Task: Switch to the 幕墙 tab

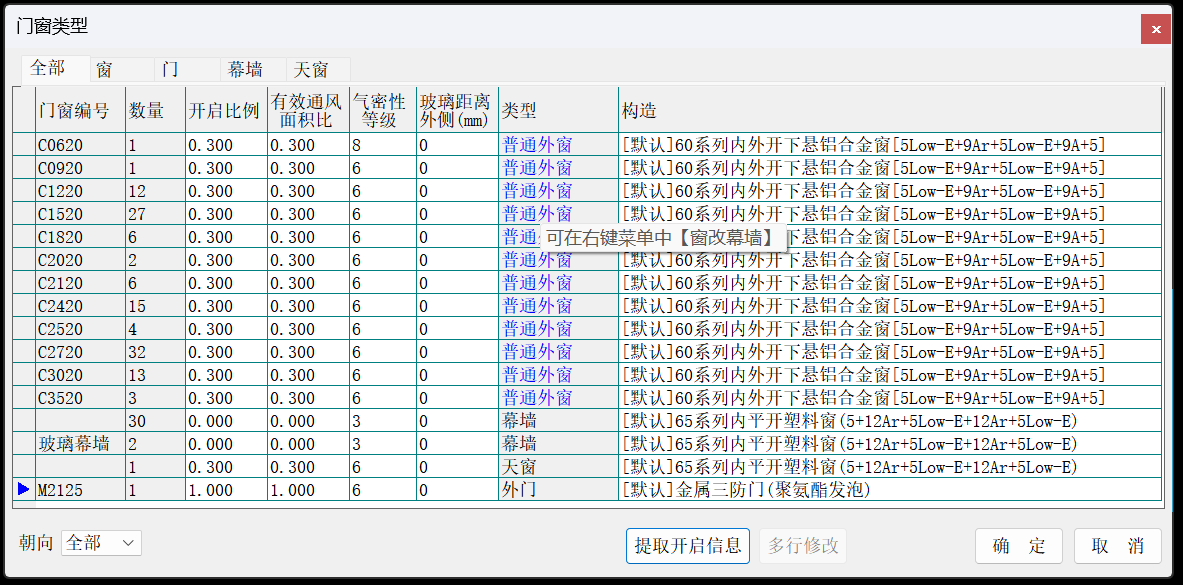Action: [245, 70]
